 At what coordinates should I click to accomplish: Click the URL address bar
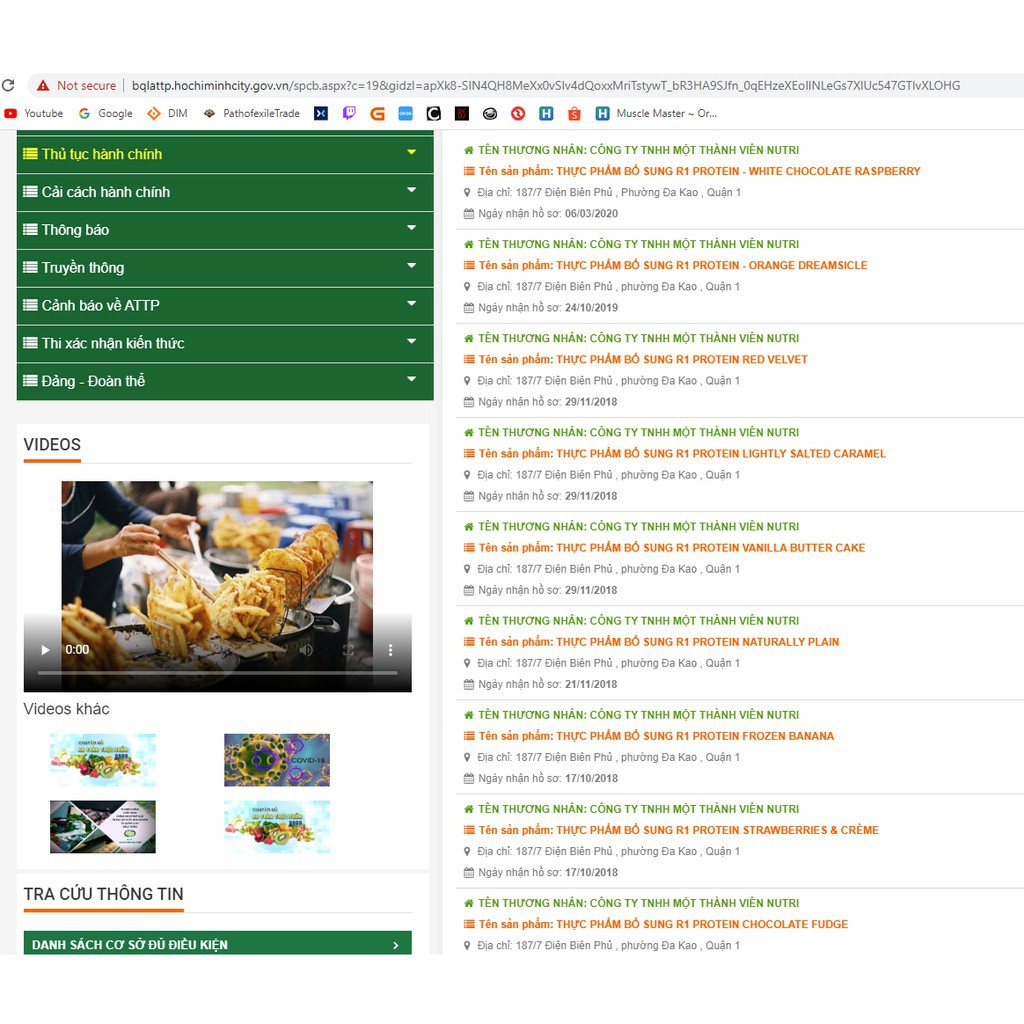tap(545, 86)
